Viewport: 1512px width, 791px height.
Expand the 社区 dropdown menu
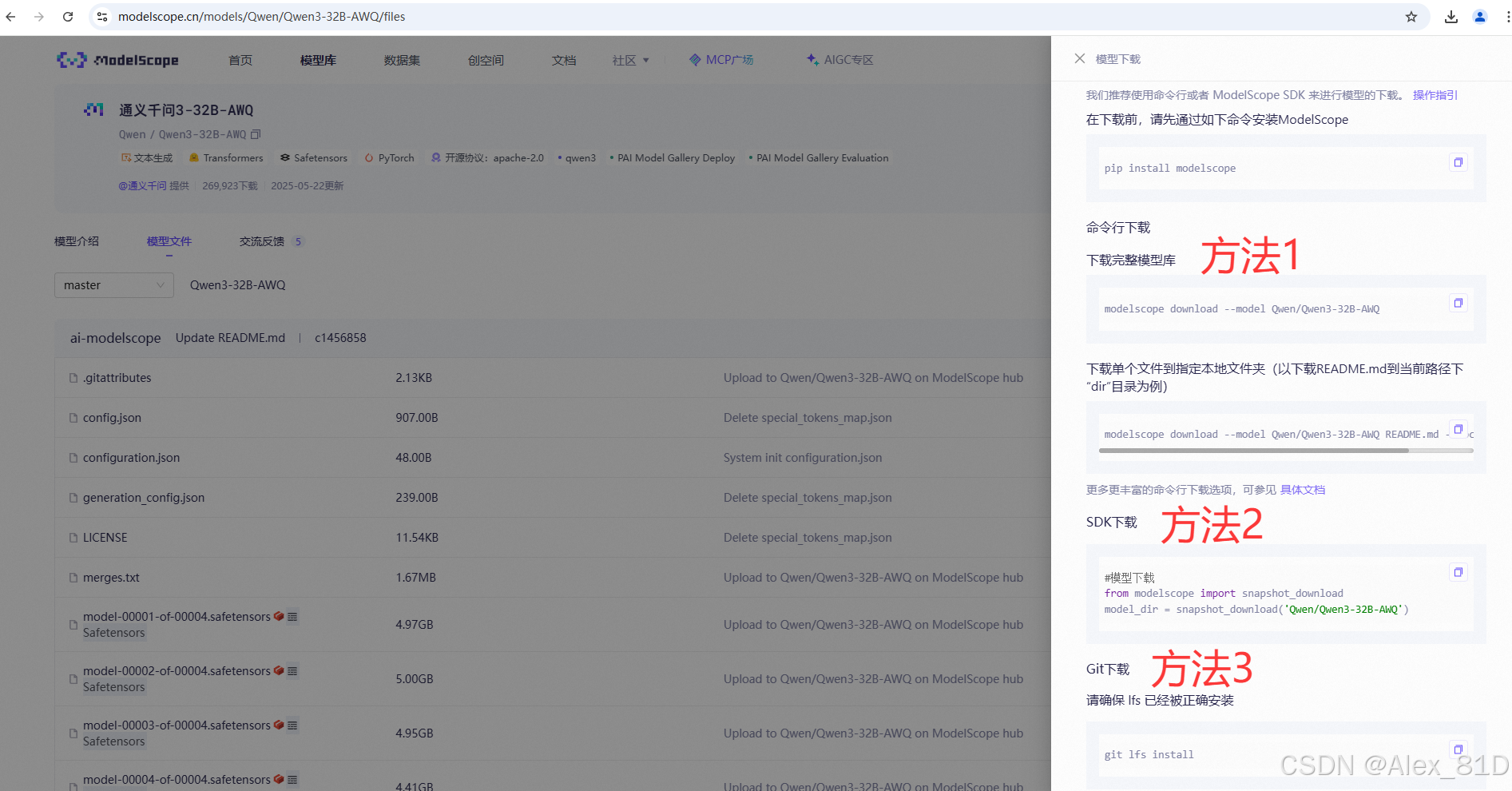tap(630, 60)
